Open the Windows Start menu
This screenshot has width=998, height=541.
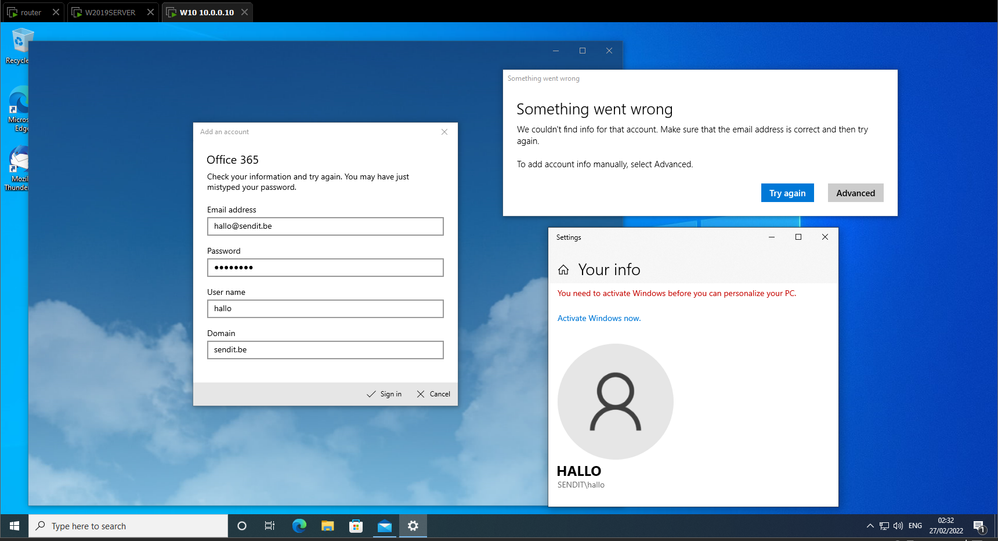(x=14, y=526)
